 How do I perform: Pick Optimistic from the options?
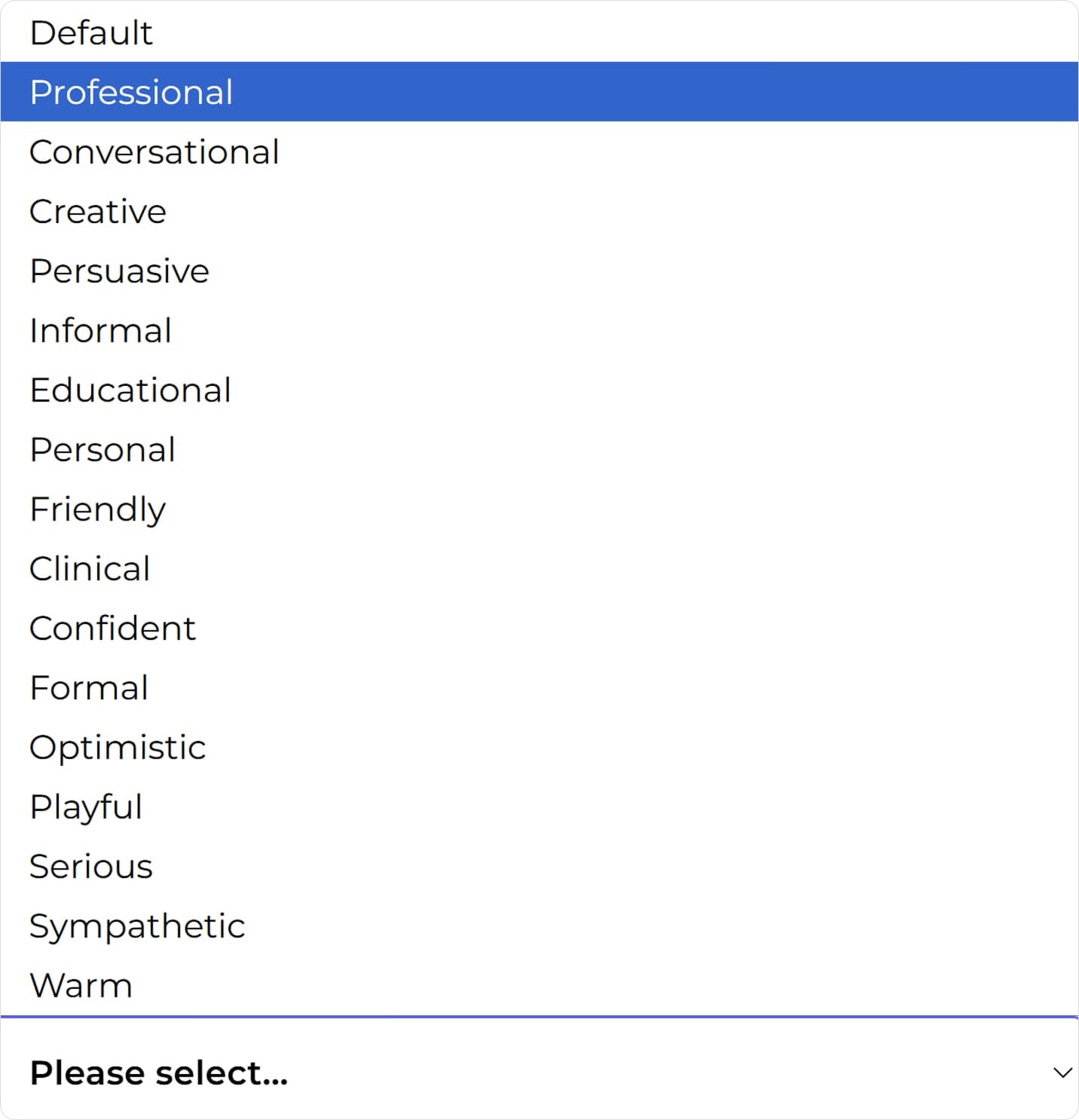coord(118,748)
